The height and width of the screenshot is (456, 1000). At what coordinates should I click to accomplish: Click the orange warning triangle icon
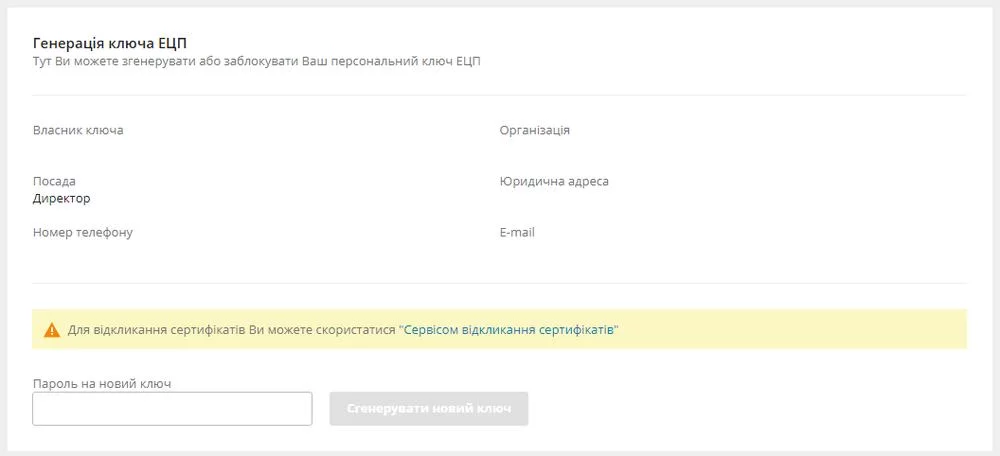tap(52, 330)
